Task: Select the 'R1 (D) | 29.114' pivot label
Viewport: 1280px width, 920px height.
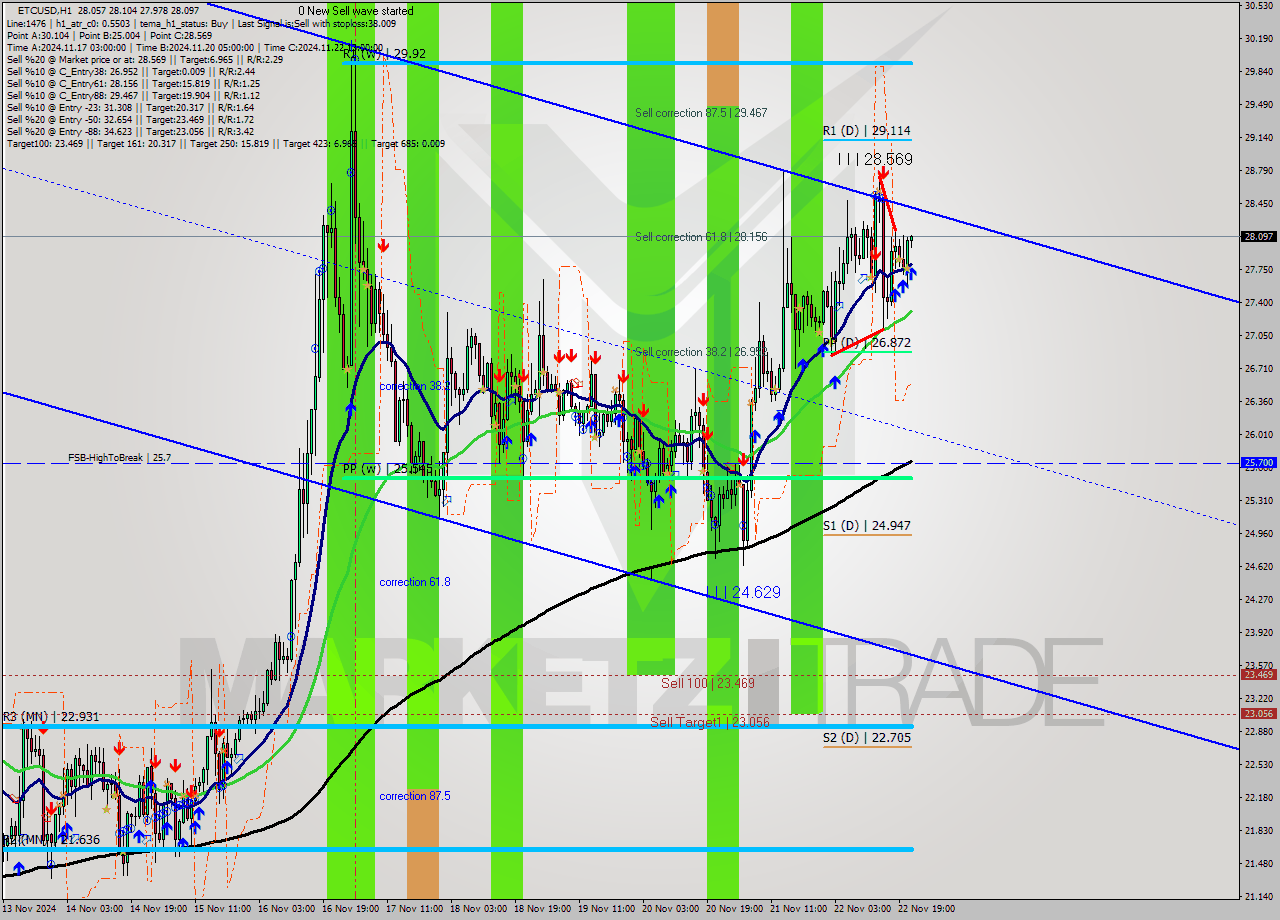Action: pyautogui.click(x=867, y=131)
